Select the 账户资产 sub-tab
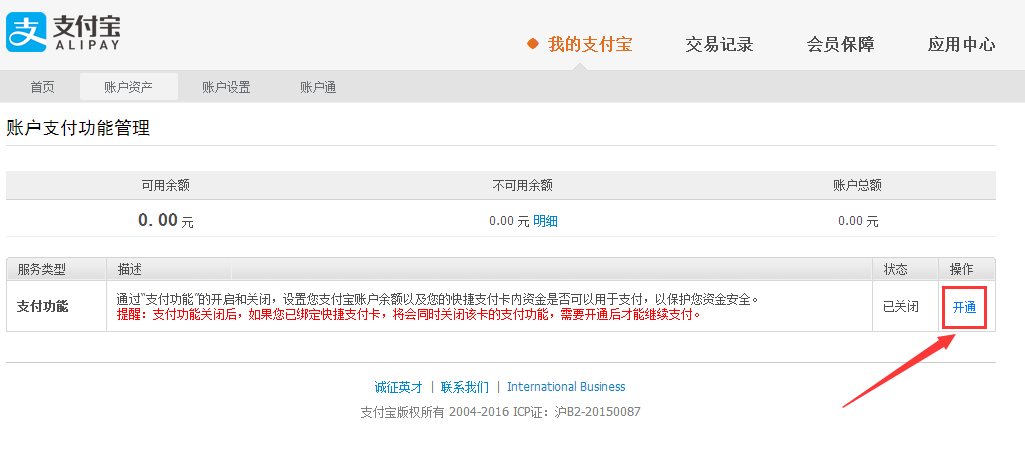Image resolution: width=1025 pixels, height=460 pixels. coord(129,87)
